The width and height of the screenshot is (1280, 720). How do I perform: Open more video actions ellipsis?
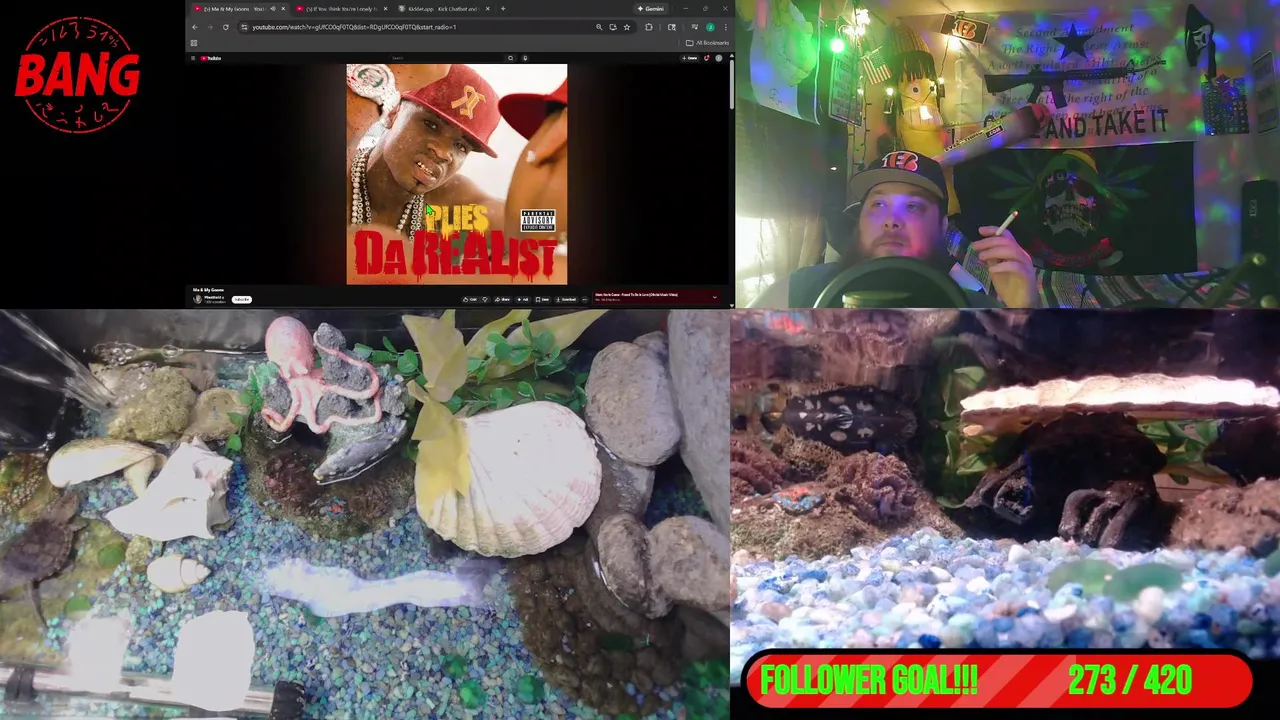pos(584,299)
